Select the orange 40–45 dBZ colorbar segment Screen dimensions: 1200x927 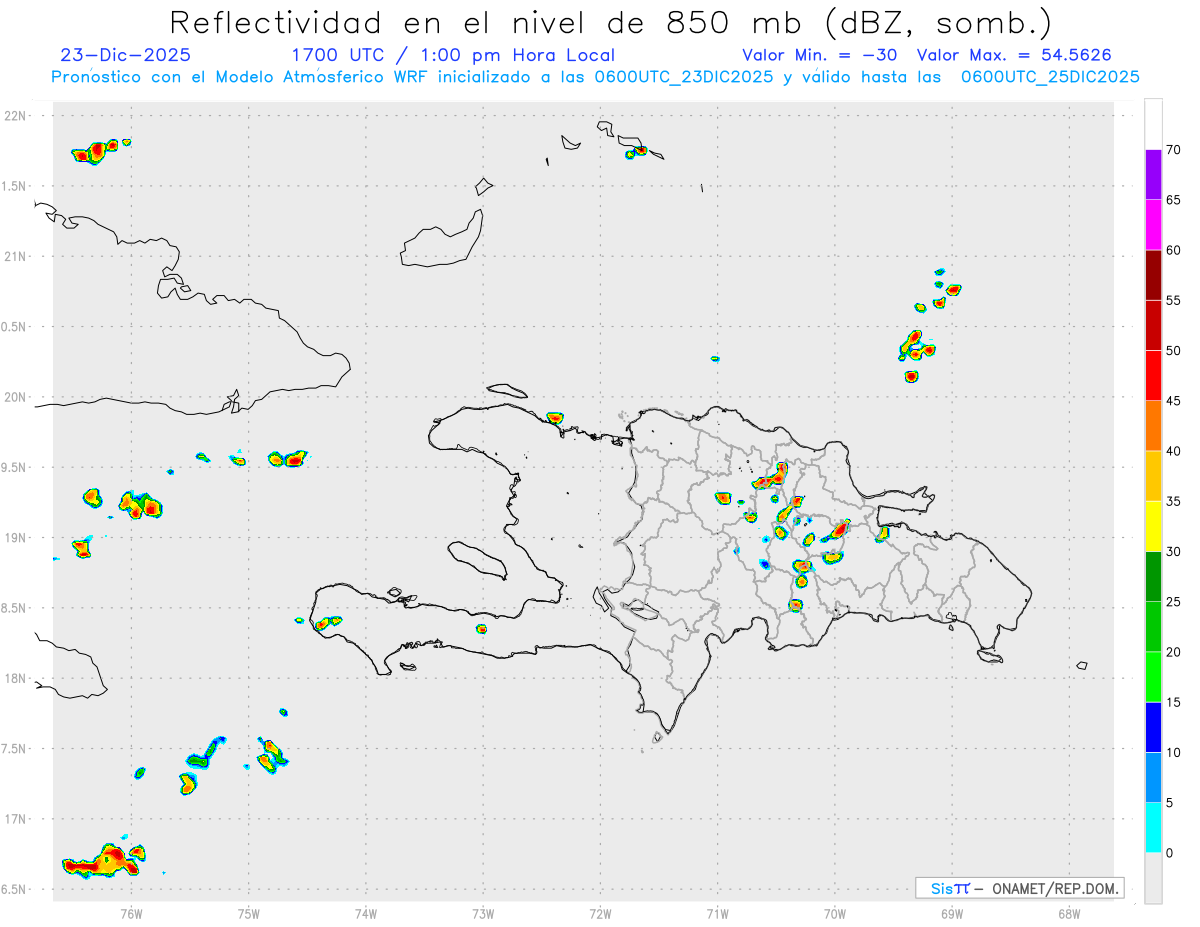coord(1153,426)
